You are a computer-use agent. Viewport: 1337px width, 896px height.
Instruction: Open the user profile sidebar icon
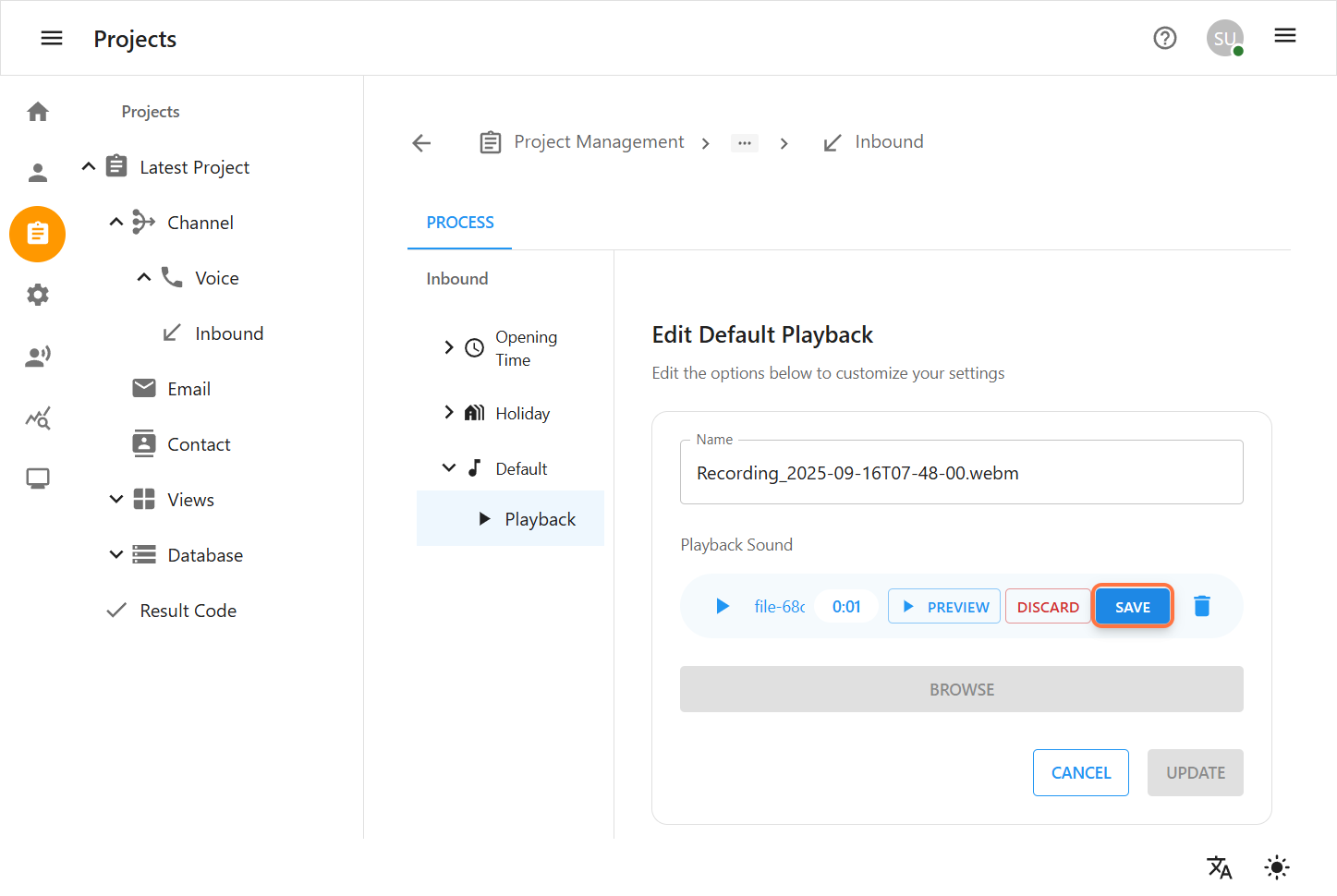point(38,173)
